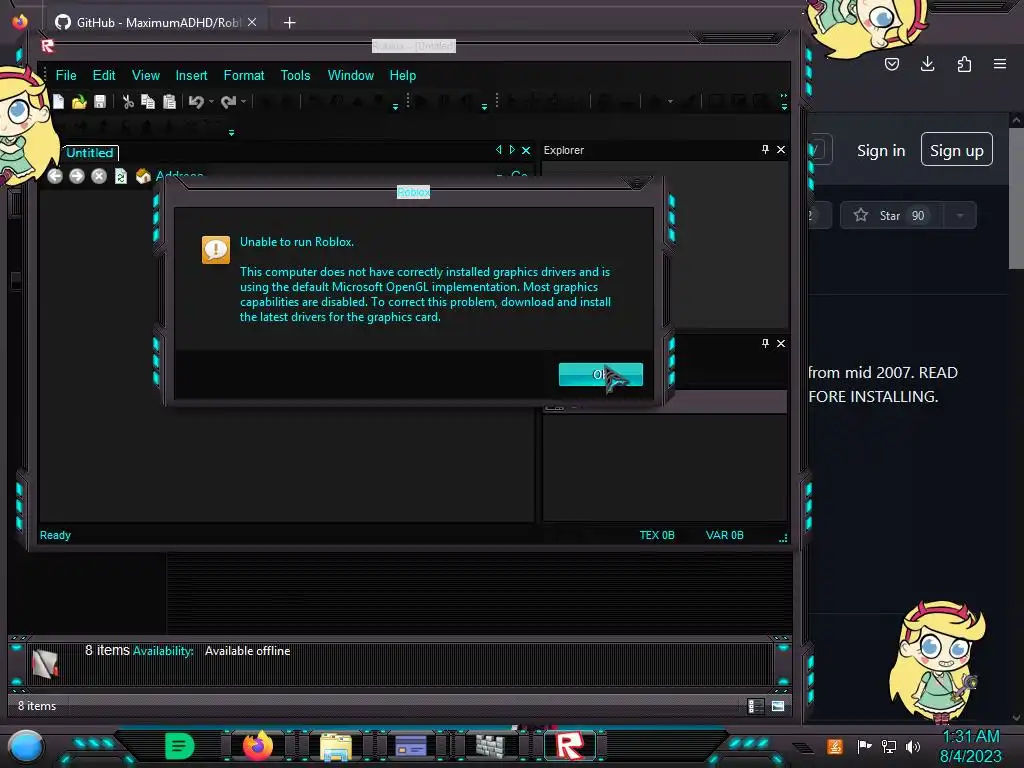Open the brick wall app on taskbar

[490, 746]
